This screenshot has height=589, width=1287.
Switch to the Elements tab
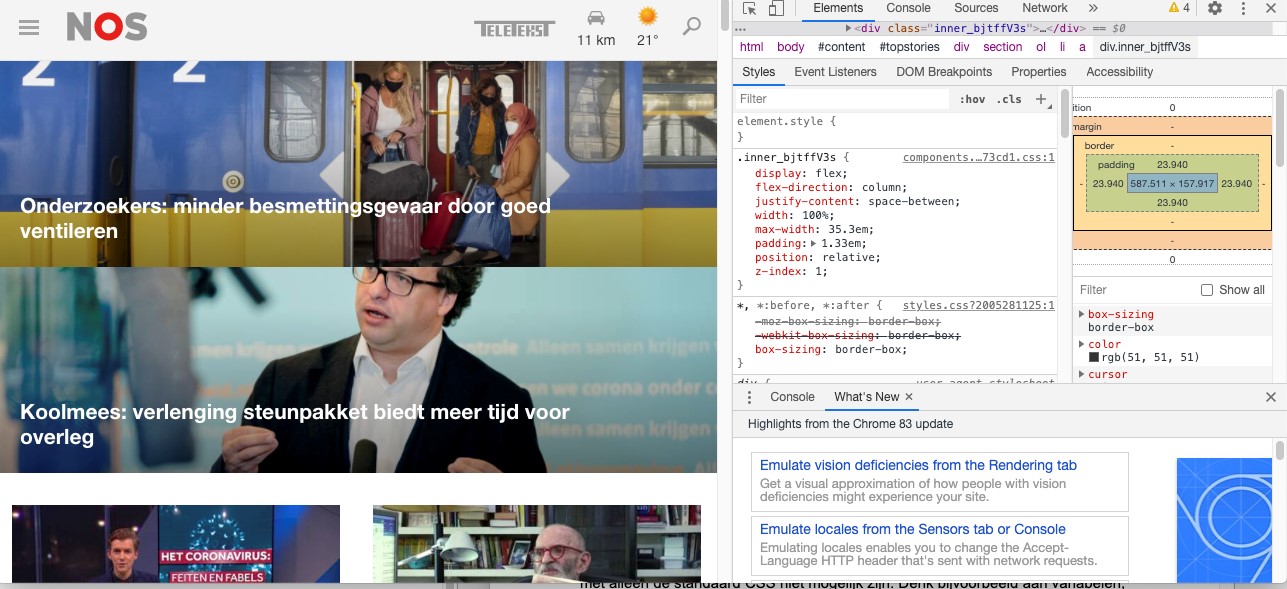838,8
